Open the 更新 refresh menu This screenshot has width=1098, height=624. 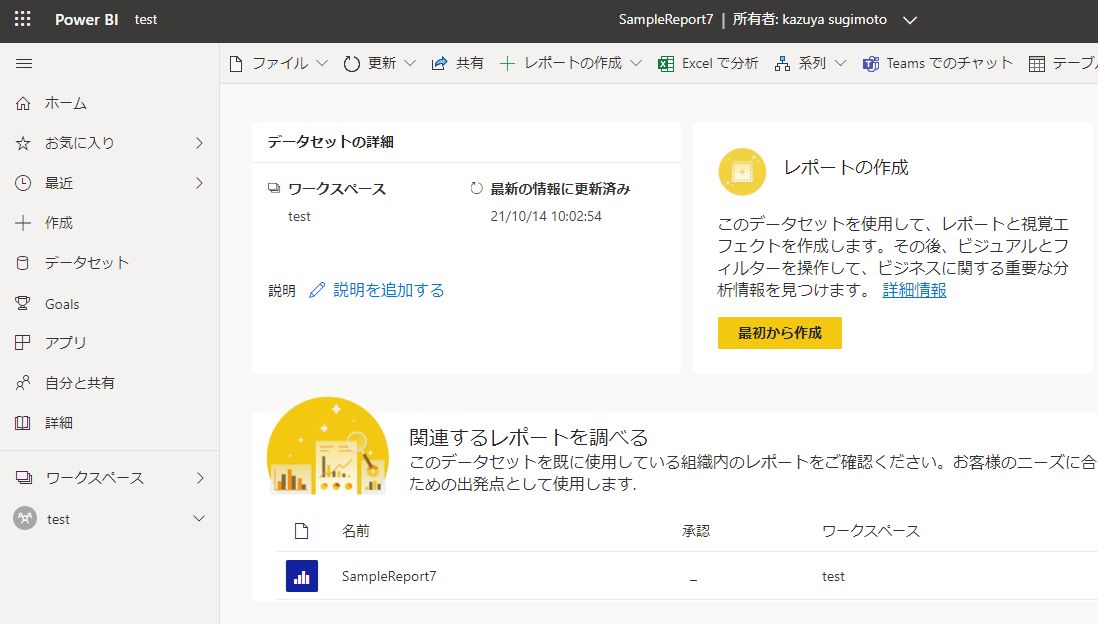click(x=380, y=63)
